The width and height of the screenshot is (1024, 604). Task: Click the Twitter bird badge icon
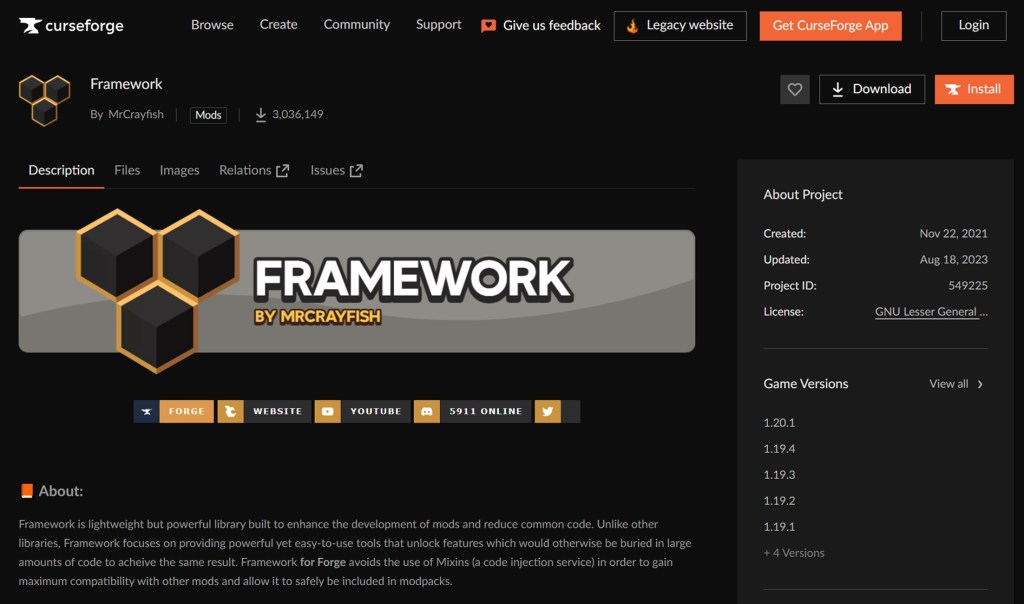pos(547,411)
